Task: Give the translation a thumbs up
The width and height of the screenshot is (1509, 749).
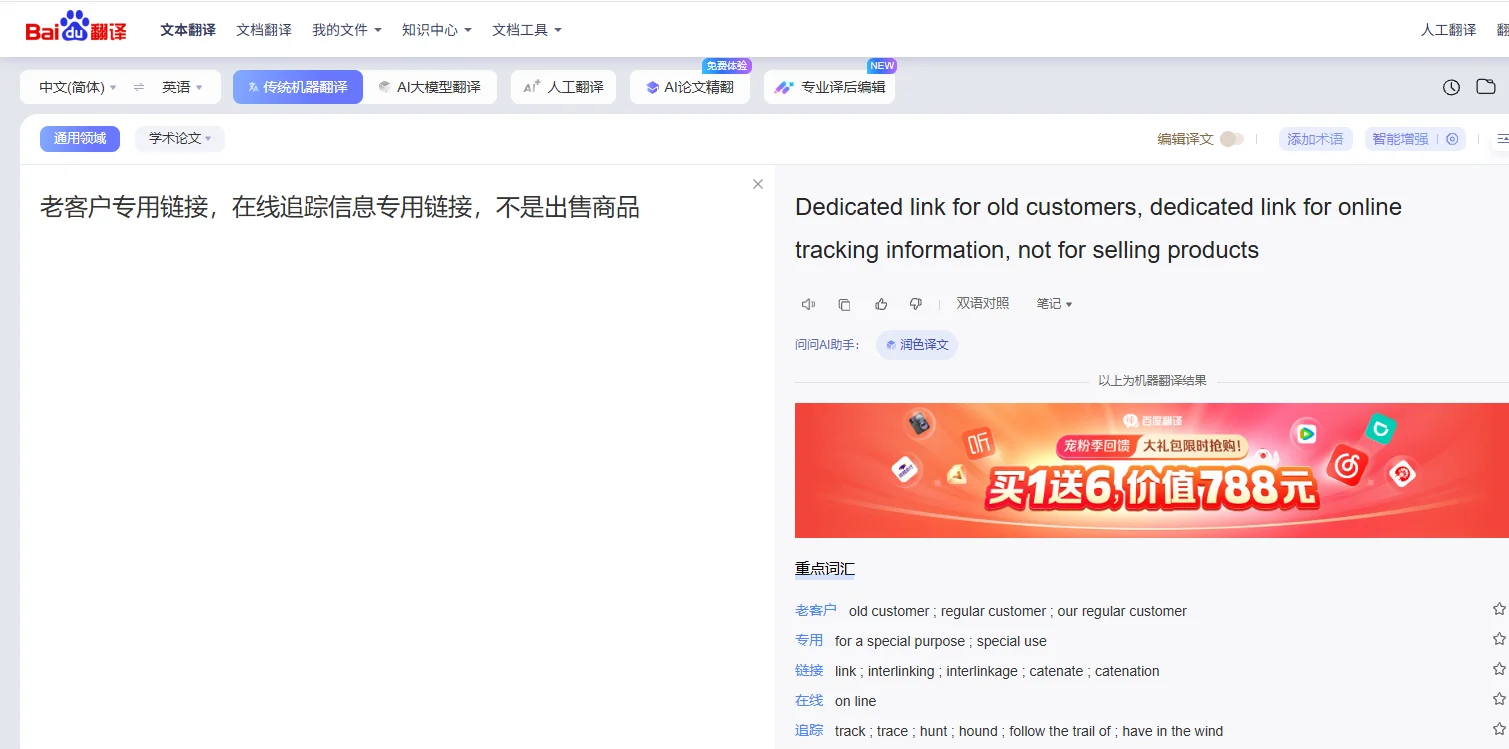Action: (881, 304)
